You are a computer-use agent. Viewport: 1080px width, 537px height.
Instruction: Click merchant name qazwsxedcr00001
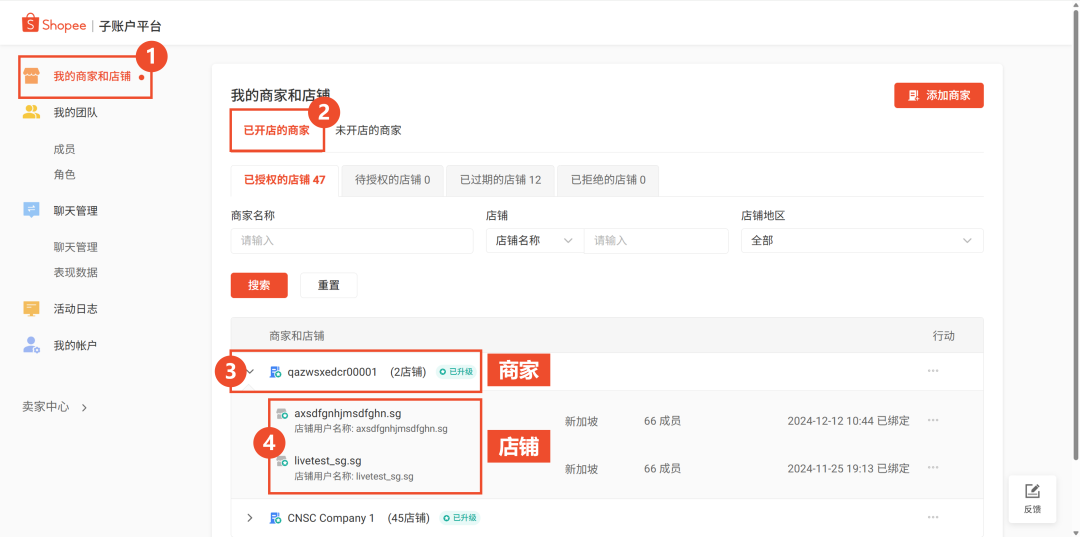[x=332, y=372]
